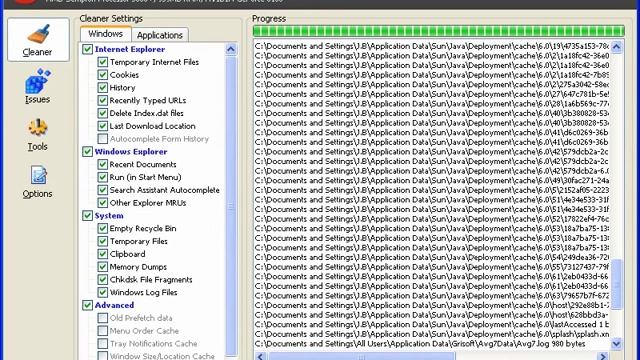The image size is (640, 360).
Task: Click progress list scroll-down arrow
Action: [616, 344]
